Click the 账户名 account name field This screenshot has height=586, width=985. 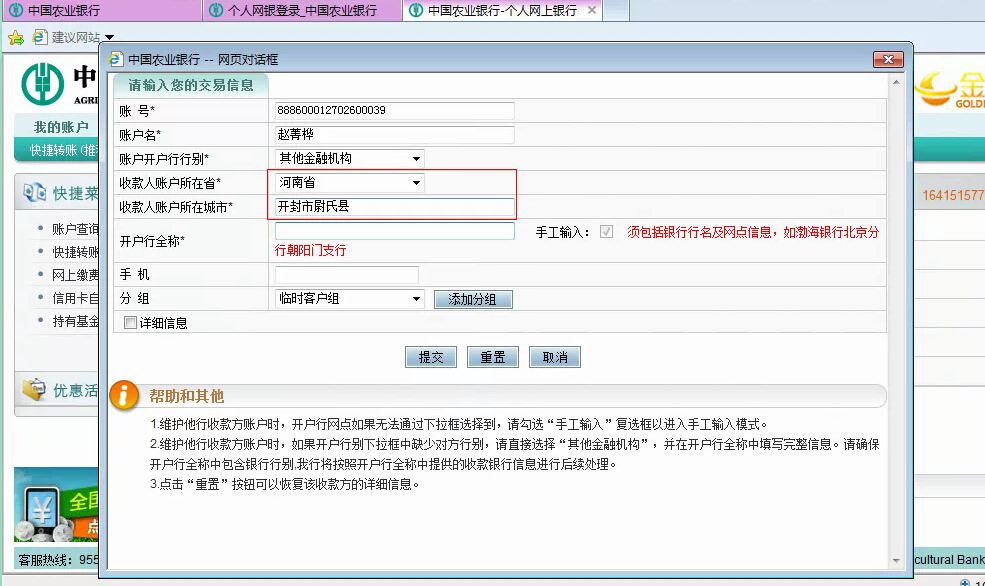(x=395, y=134)
